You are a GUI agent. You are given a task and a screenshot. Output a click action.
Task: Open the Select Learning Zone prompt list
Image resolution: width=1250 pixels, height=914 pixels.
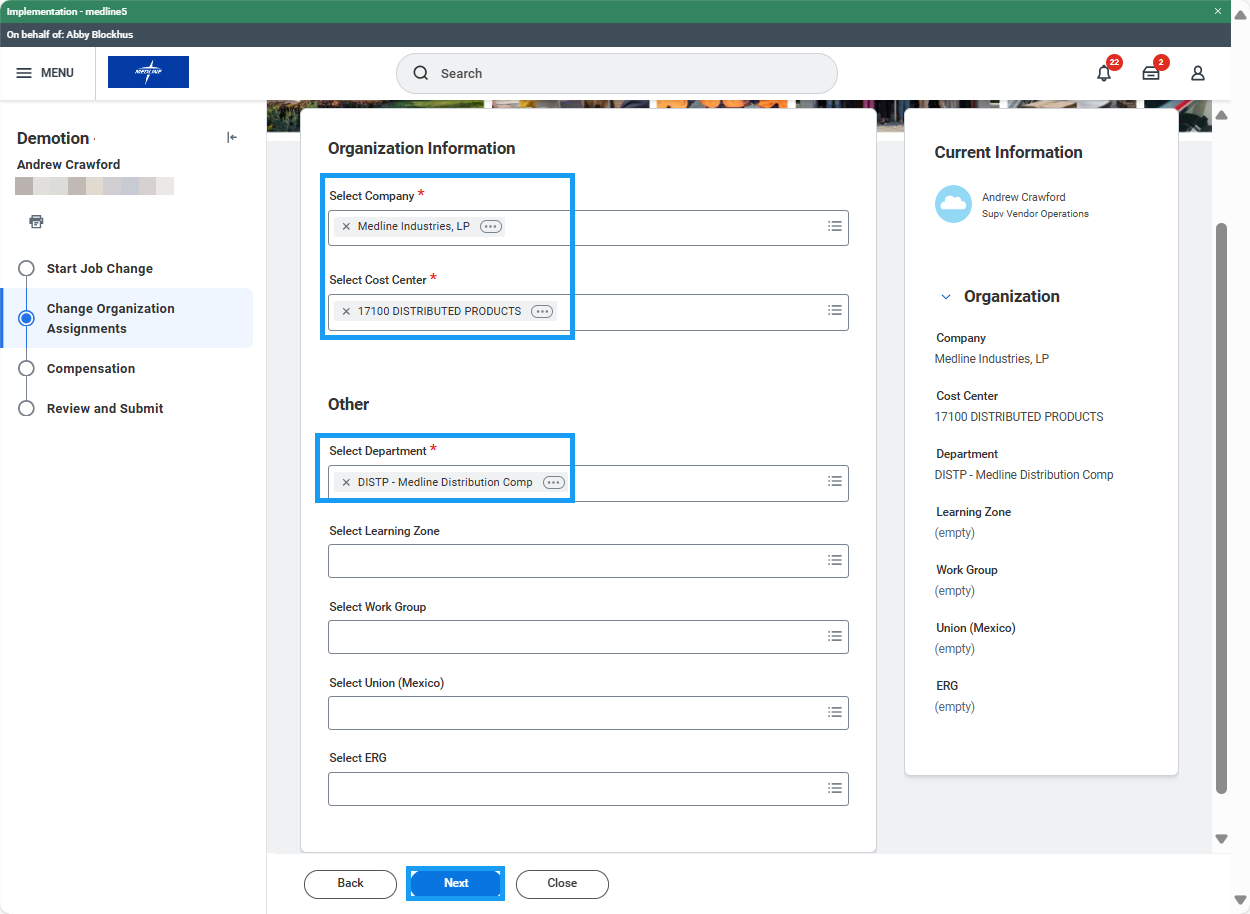(834, 561)
